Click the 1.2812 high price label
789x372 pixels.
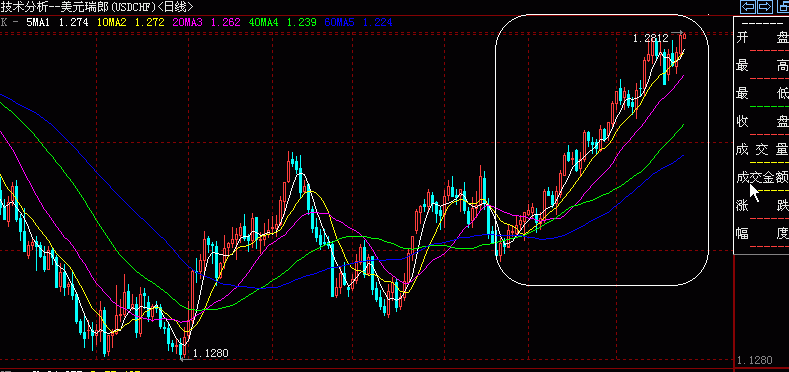[x=651, y=38]
